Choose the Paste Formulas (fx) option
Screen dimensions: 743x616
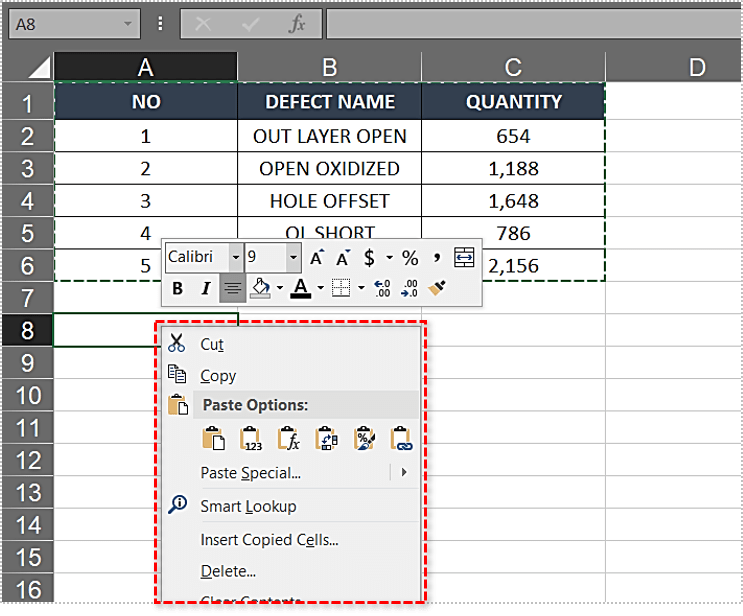(288, 438)
